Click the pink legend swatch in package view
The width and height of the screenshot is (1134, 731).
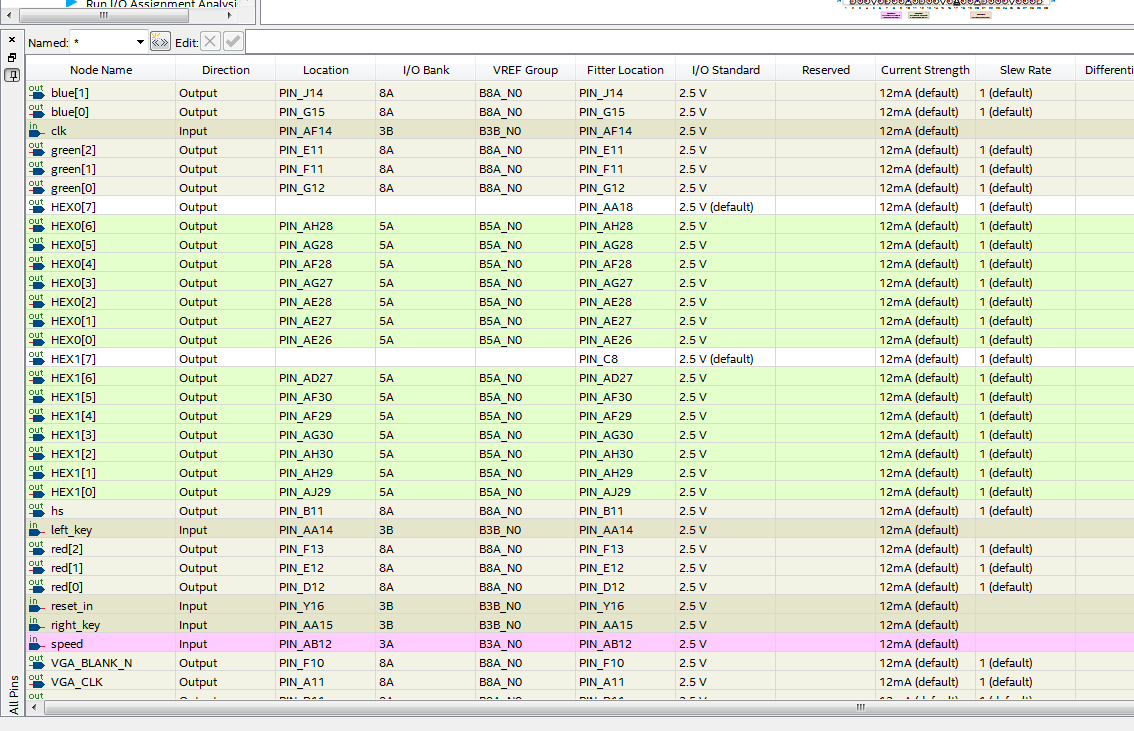[x=891, y=15]
